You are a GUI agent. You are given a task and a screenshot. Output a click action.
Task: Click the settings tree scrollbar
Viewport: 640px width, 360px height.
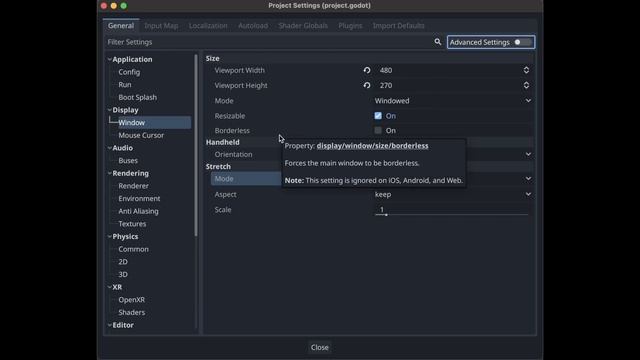(196, 145)
